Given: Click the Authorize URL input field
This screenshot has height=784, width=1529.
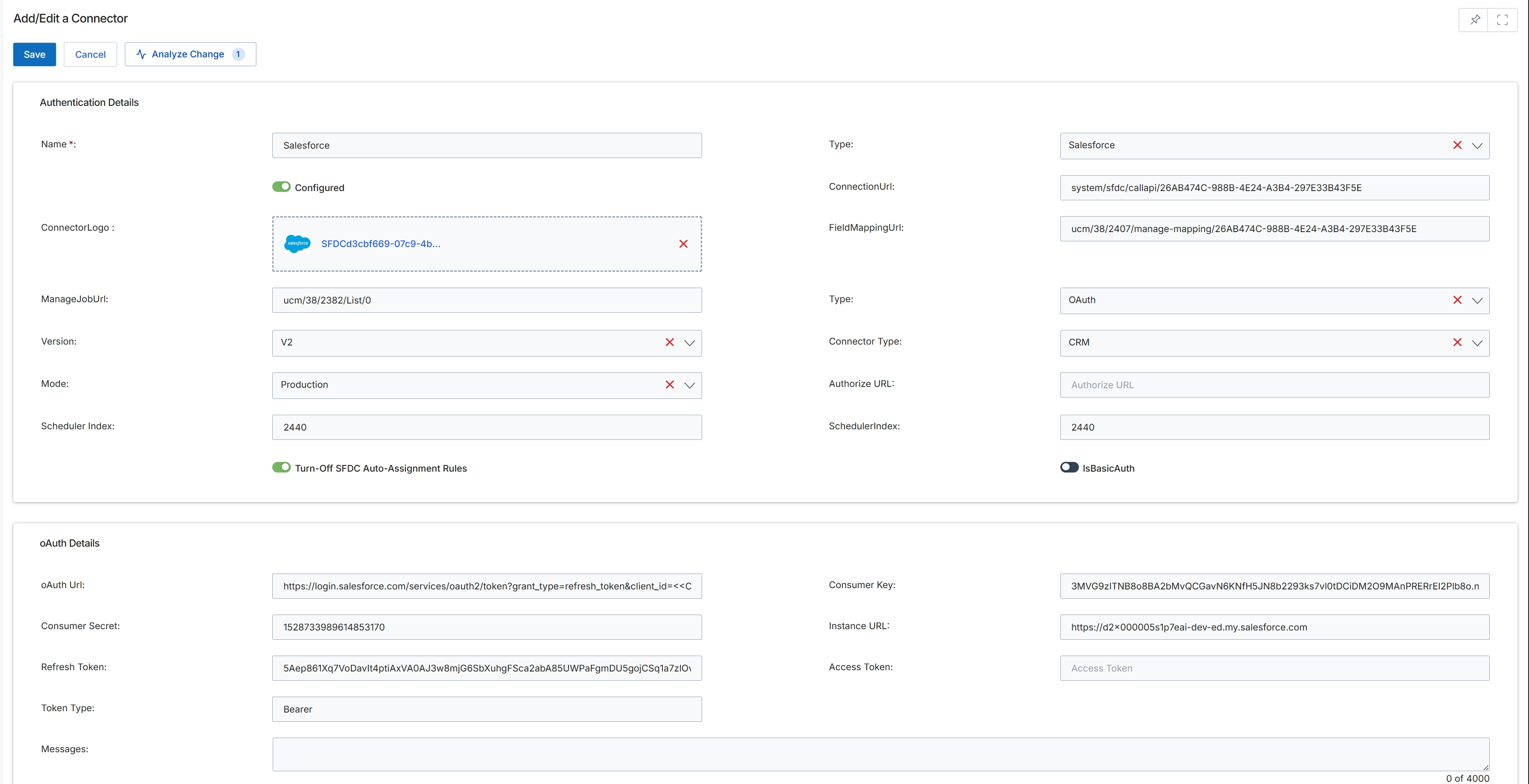Looking at the screenshot, I should pyautogui.click(x=1274, y=385).
